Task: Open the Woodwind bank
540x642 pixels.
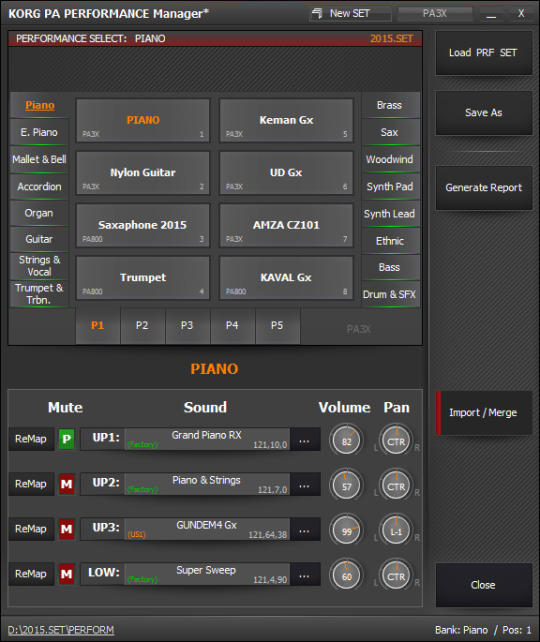Action: click(x=391, y=159)
